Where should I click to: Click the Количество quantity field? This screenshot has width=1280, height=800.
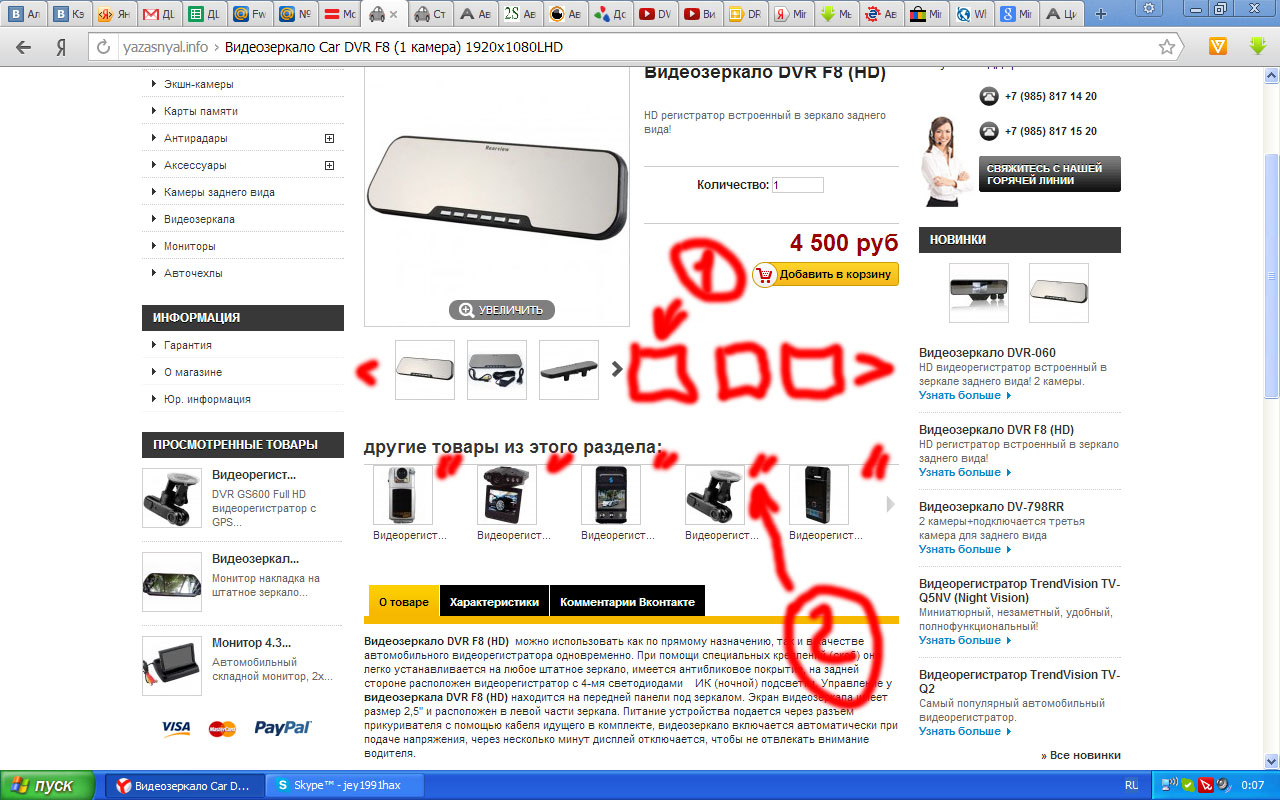[797, 185]
